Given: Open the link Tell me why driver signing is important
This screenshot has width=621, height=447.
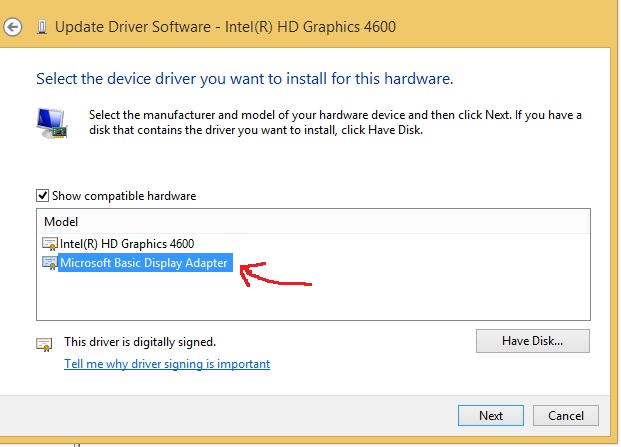Looking at the screenshot, I should (x=167, y=364).
